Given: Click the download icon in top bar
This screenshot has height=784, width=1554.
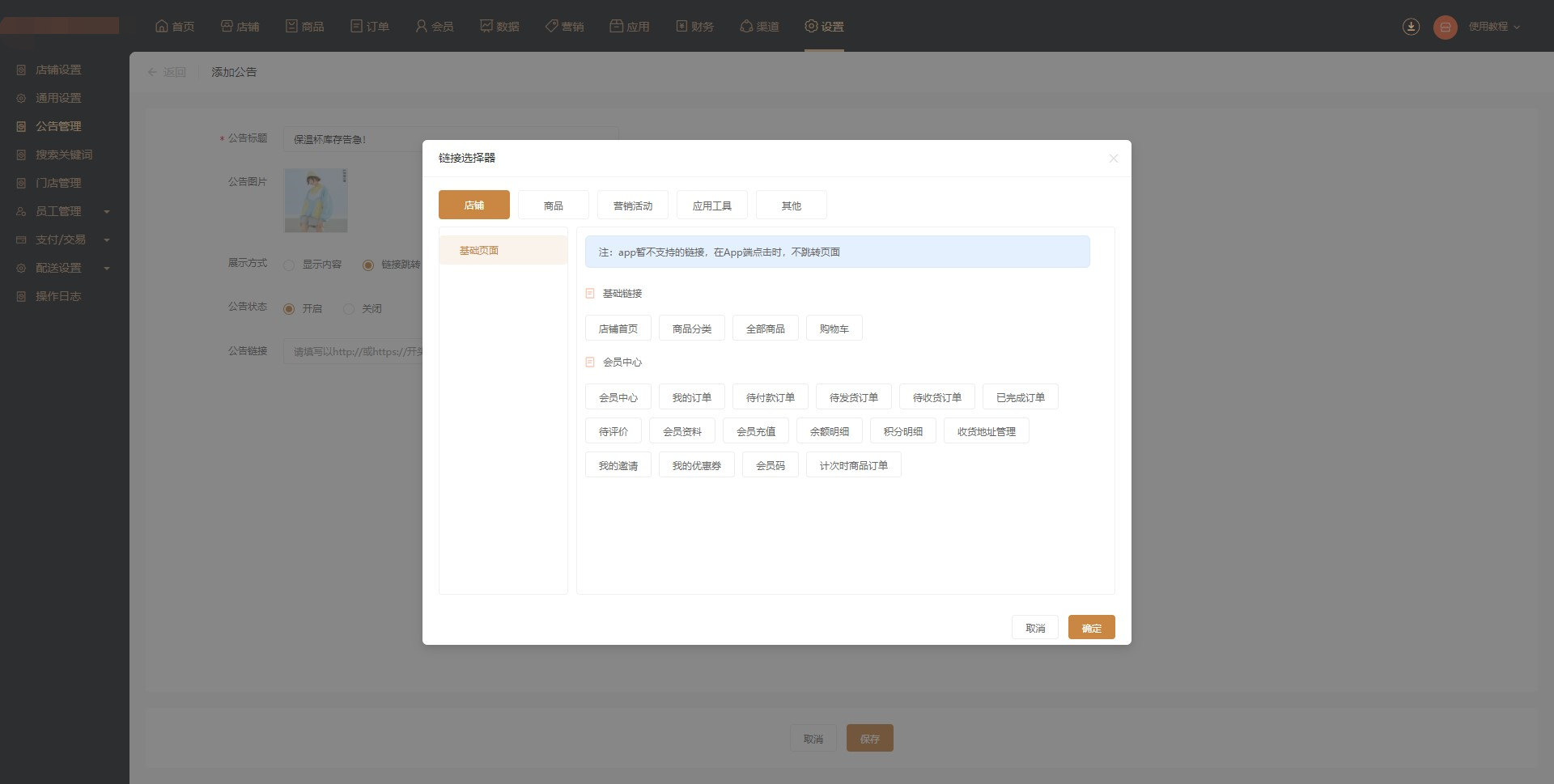Looking at the screenshot, I should [x=1411, y=27].
